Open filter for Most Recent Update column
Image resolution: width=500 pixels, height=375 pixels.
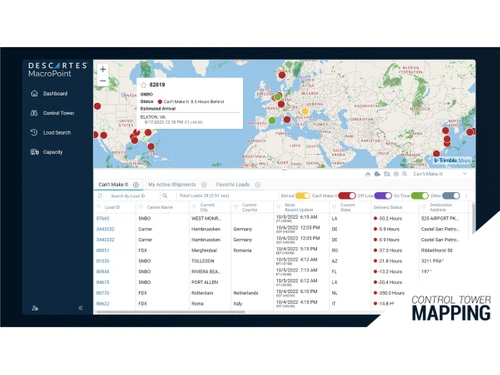(x=278, y=207)
